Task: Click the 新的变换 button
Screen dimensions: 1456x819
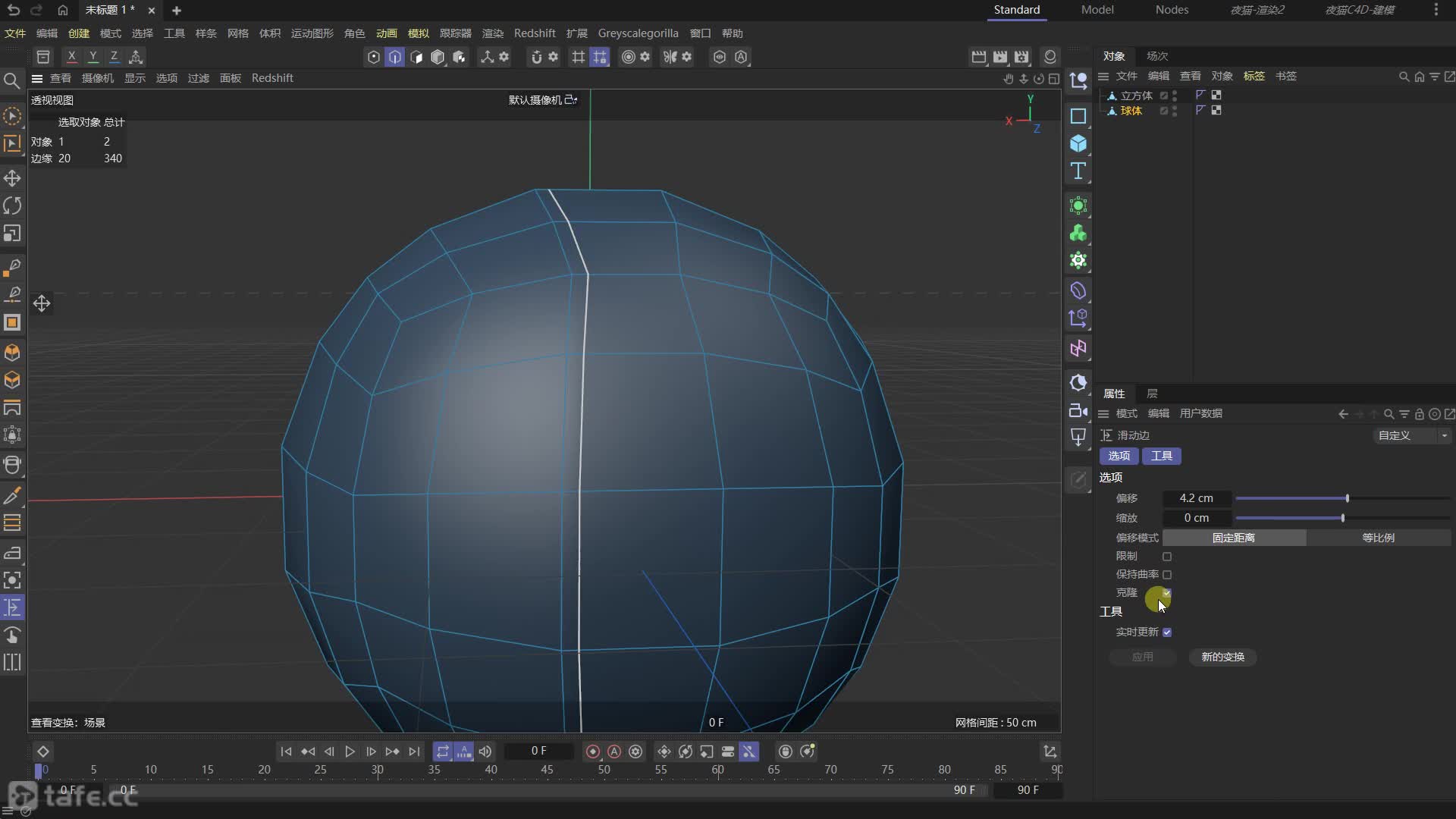Action: tap(1223, 657)
